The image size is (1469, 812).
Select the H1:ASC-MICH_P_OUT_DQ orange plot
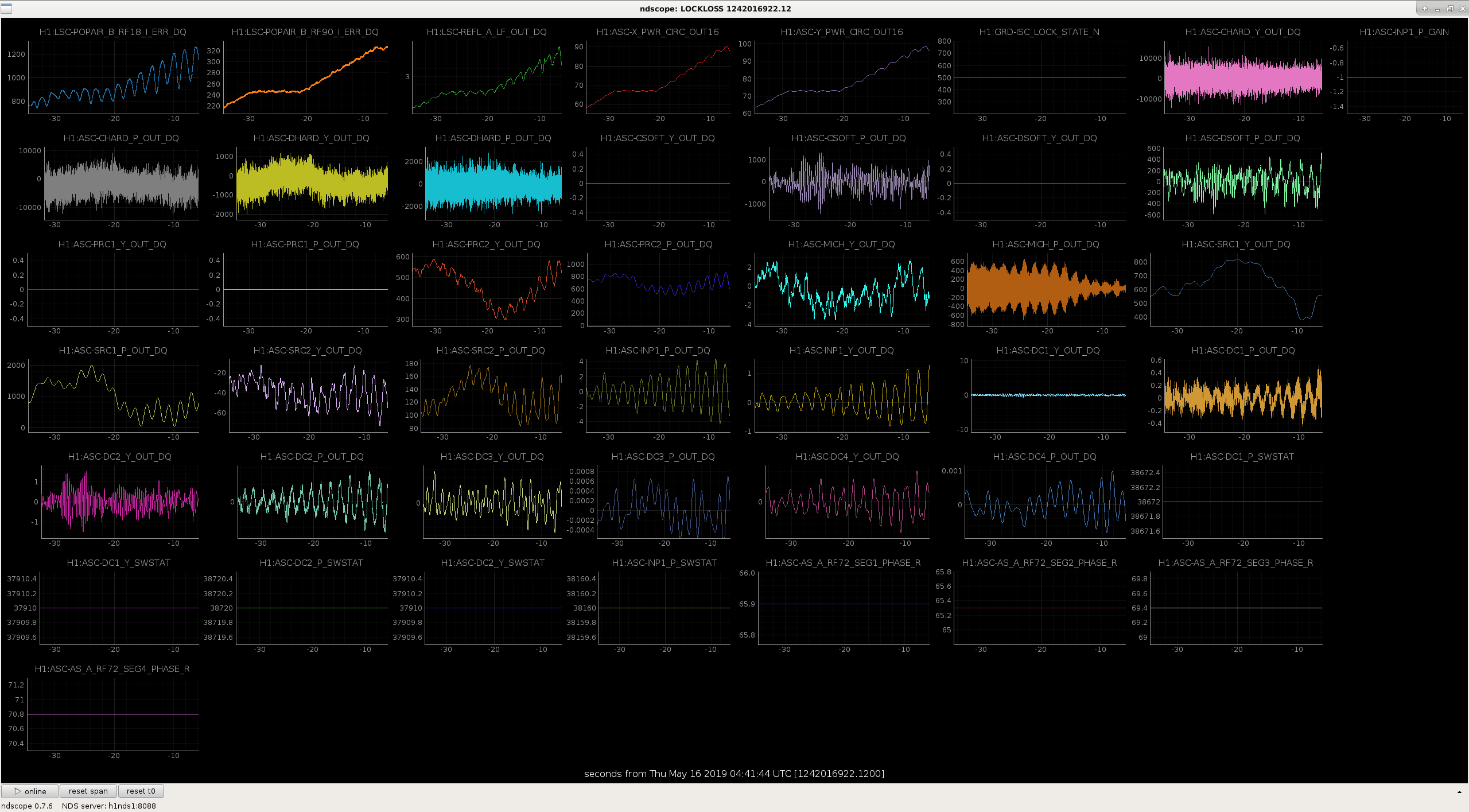click(x=1046, y=289)
